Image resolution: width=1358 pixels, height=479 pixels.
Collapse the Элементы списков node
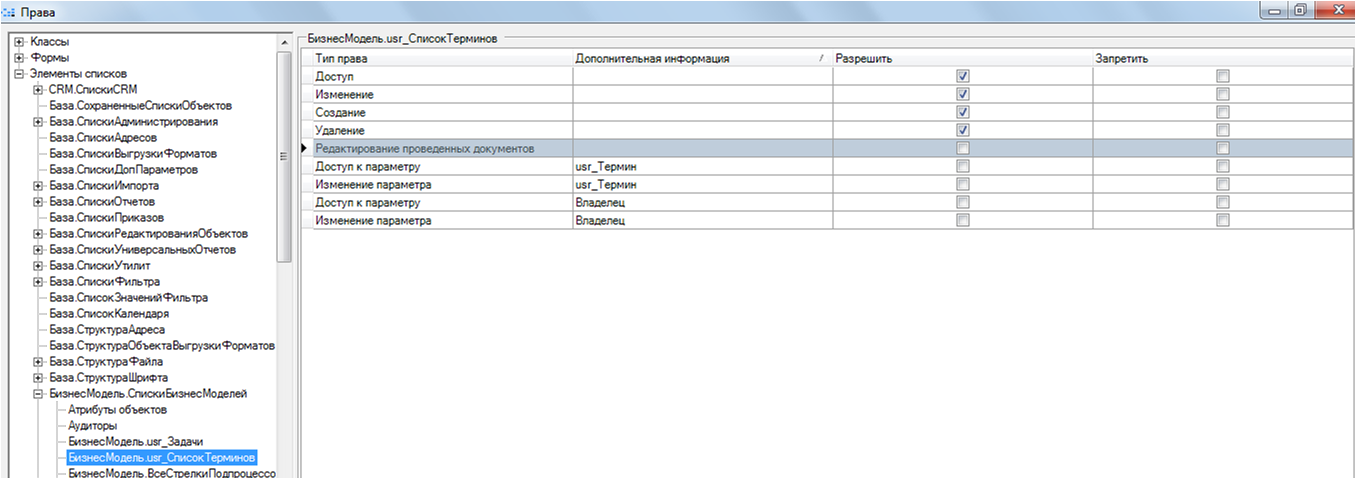[18, 74]
